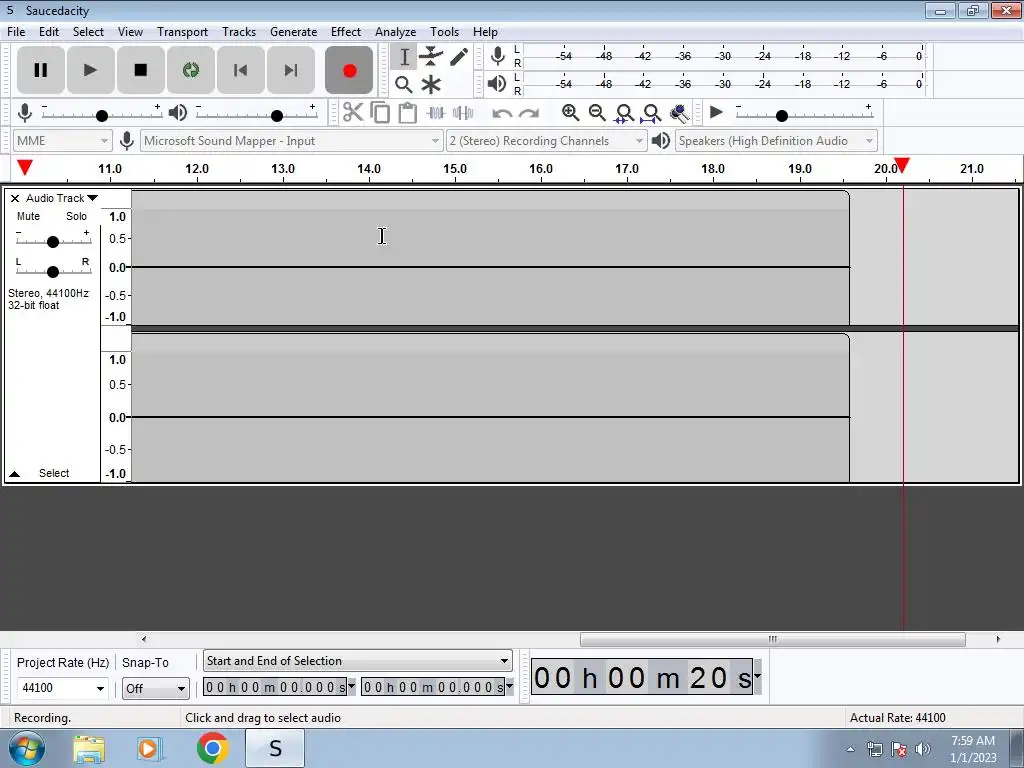The height and width of the screenshot is (768, 1024).
Task: Adjust the playback speed slider
Action: coord(782,116)
